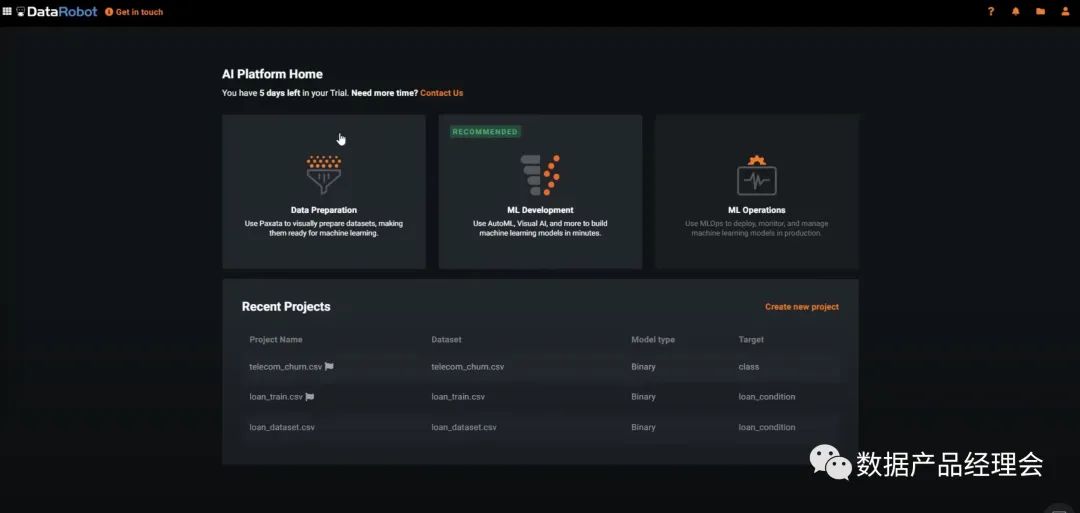Open the app grid menu icon
1080x513 pixels.
[x=8, y=12]
